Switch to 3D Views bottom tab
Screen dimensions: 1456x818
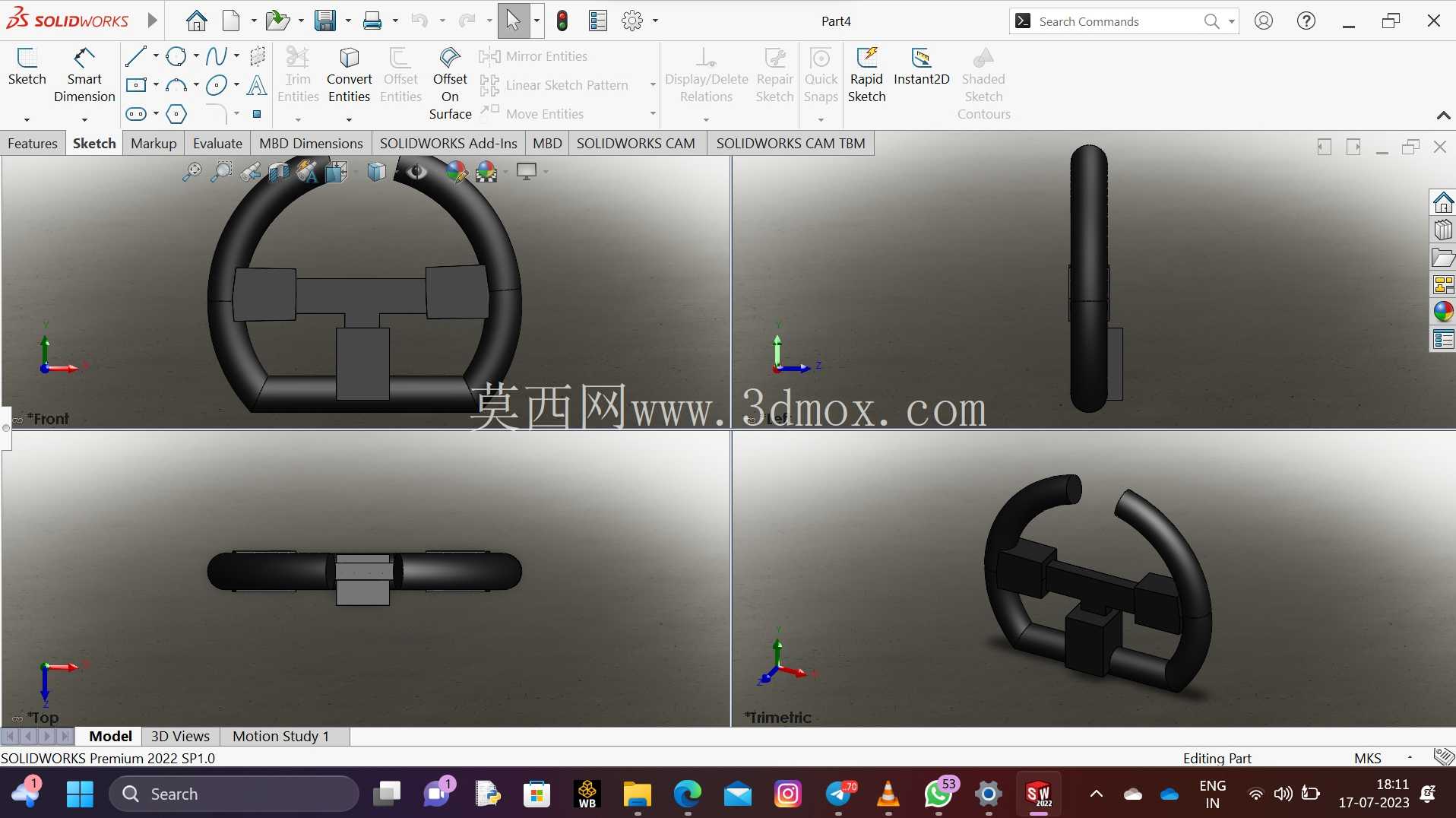pyautogui.click(x=180, y=736)
